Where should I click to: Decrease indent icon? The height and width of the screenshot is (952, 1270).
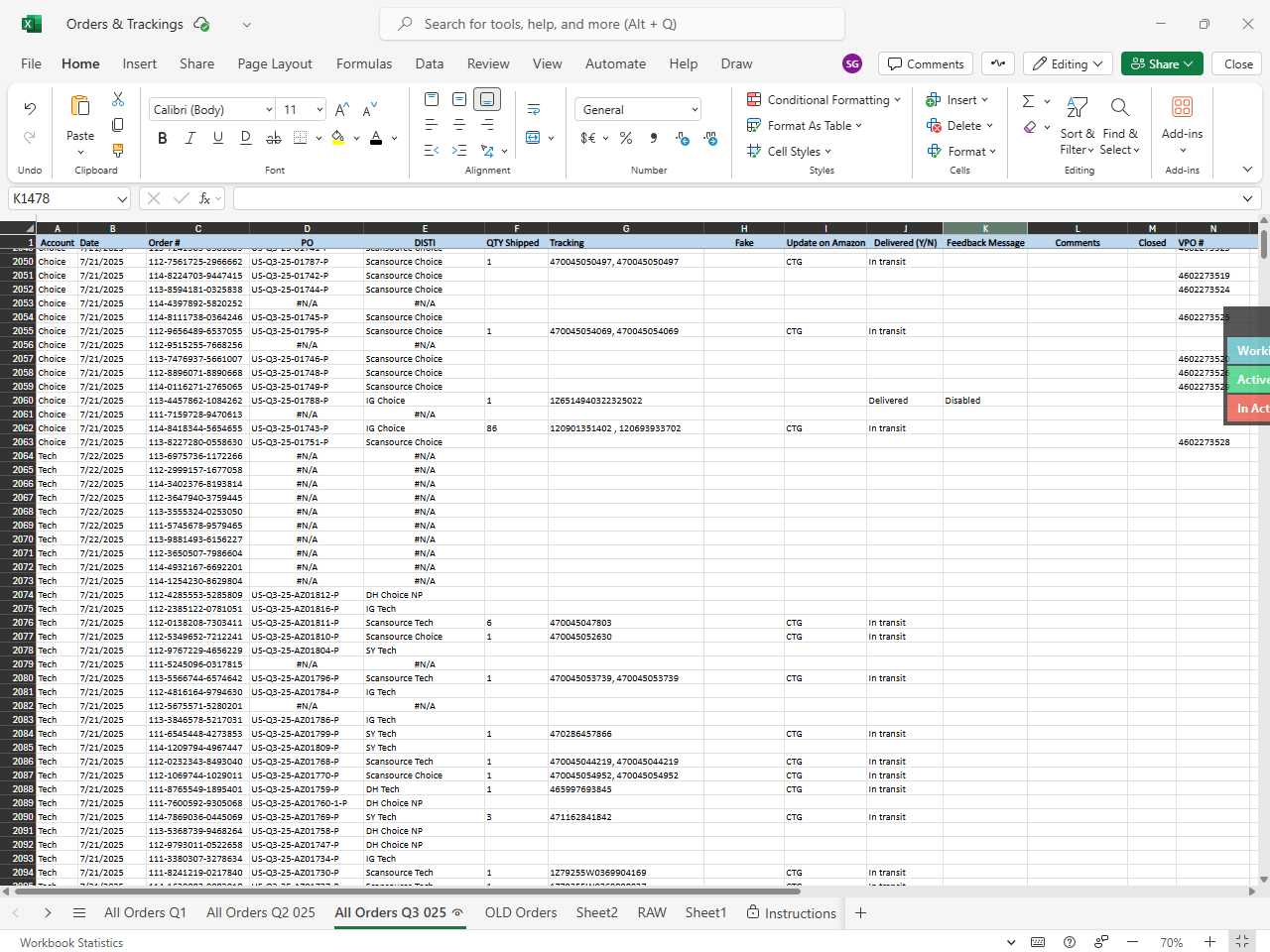coord(432,151)
